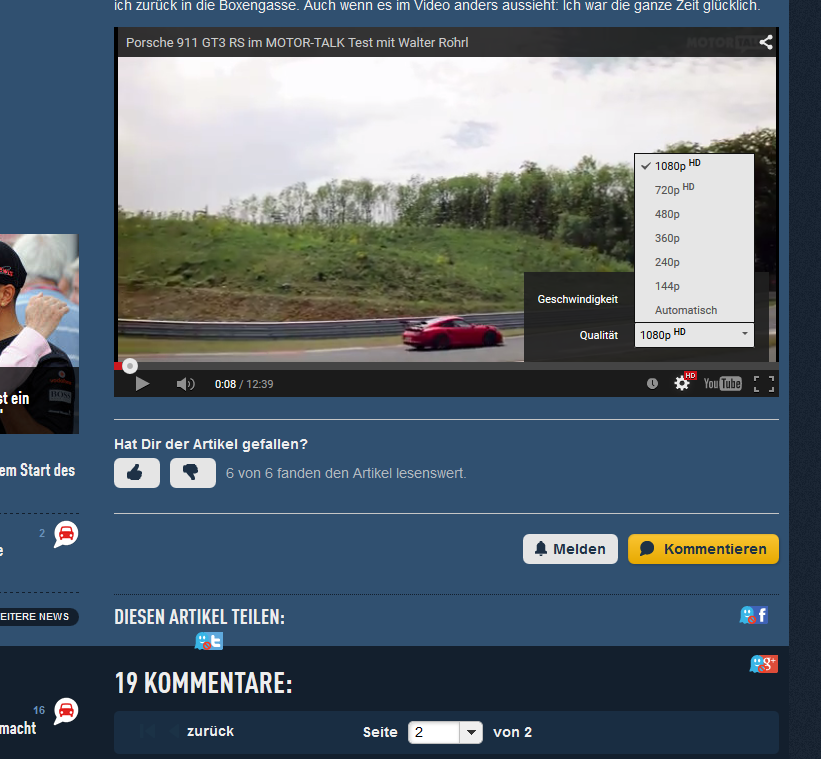Give the article a thumbs down

point(192,472)
